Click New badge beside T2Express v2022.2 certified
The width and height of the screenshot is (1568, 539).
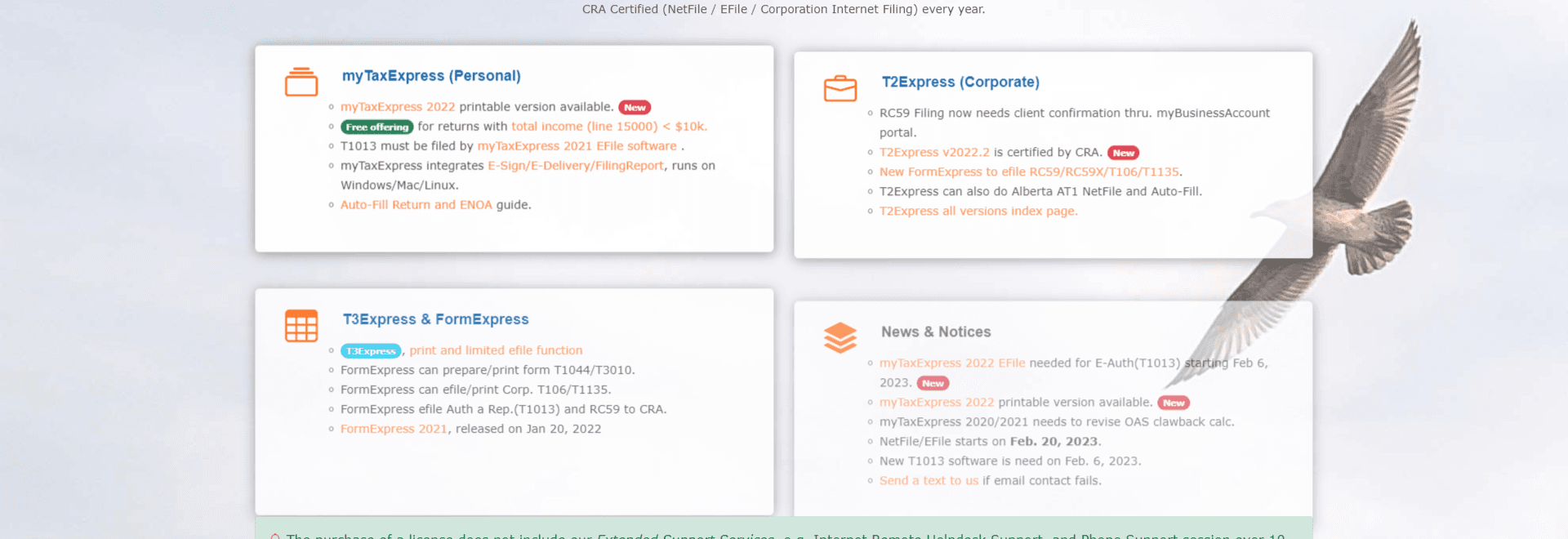(x=1123, y=154)
